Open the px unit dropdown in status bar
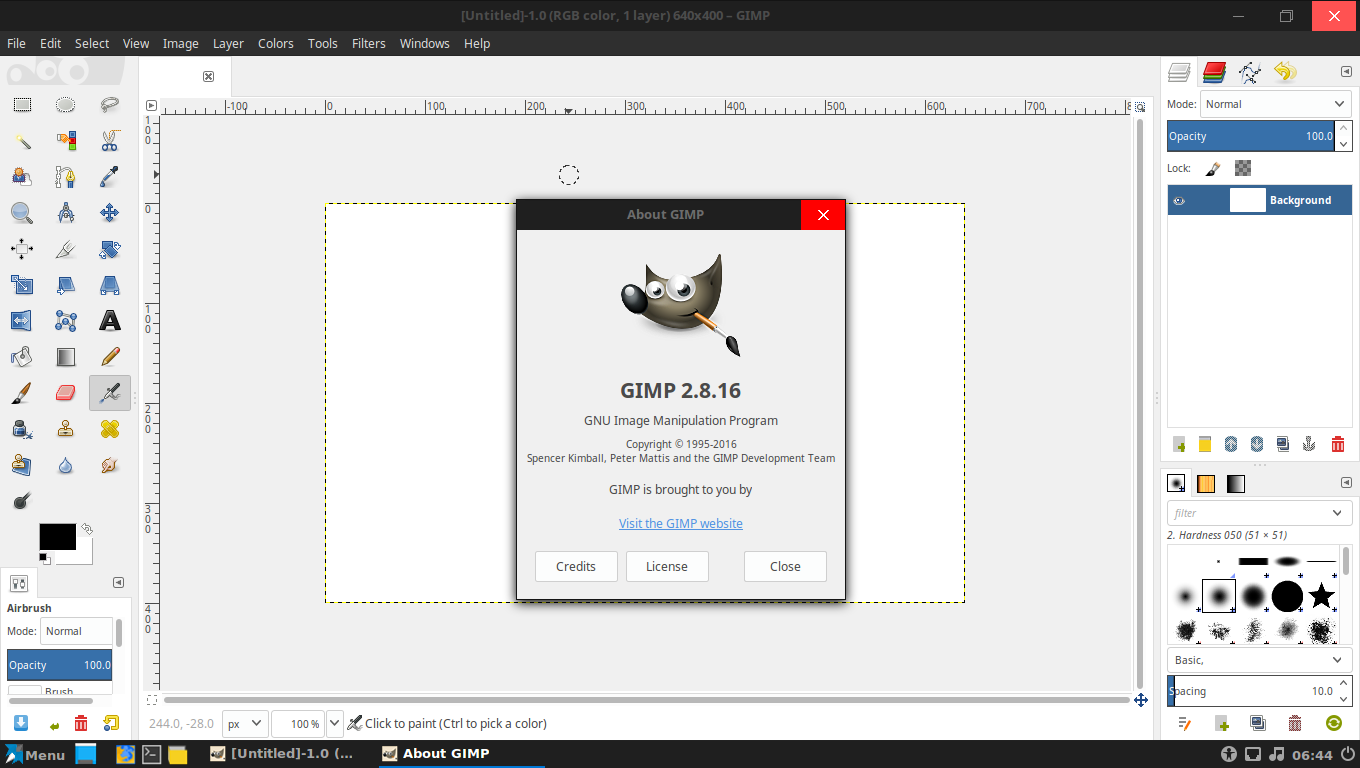This screenshot has width=1360, height=768. [245, 723]
